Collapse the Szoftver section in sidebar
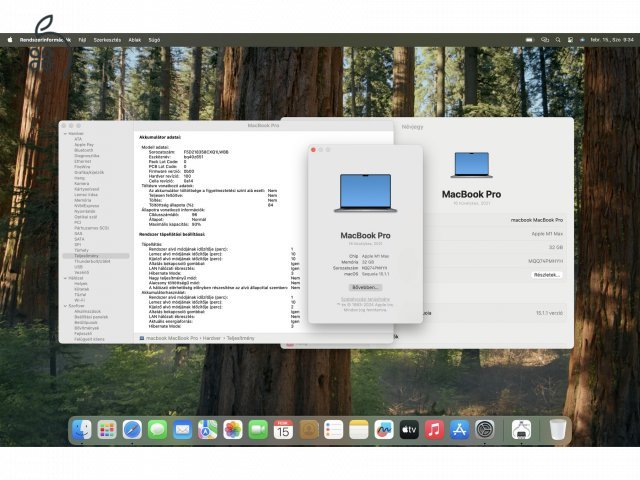The width and height of the screenshot is (640, 480). [x=65, y=306]
